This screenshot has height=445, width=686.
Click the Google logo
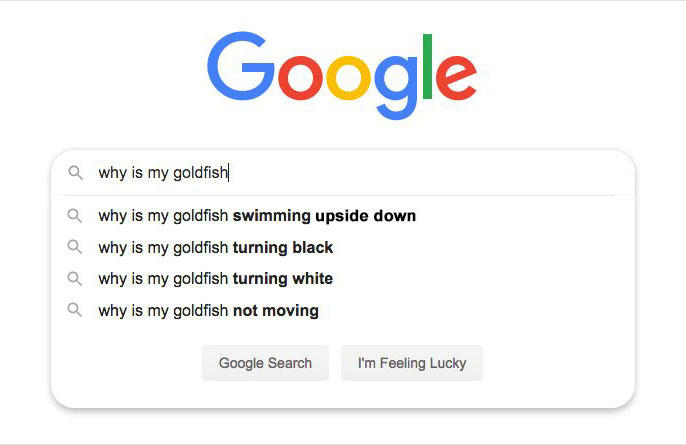pyautogui.click(x=342, y=75)
